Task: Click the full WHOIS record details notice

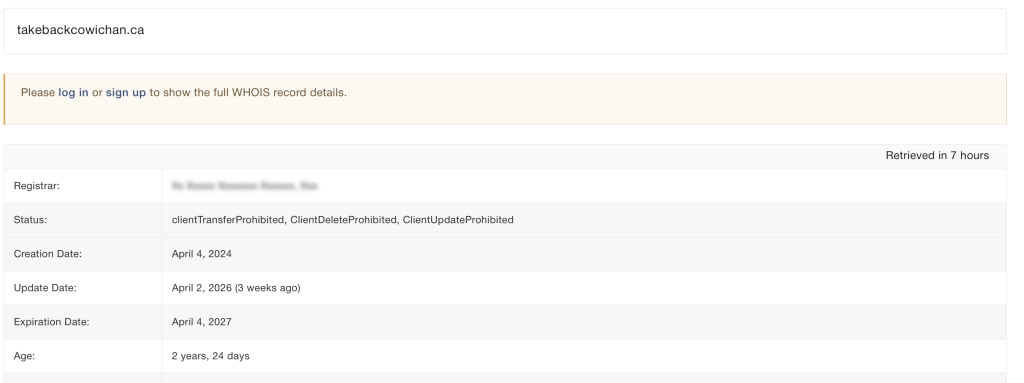Action: tap(505, 99)
